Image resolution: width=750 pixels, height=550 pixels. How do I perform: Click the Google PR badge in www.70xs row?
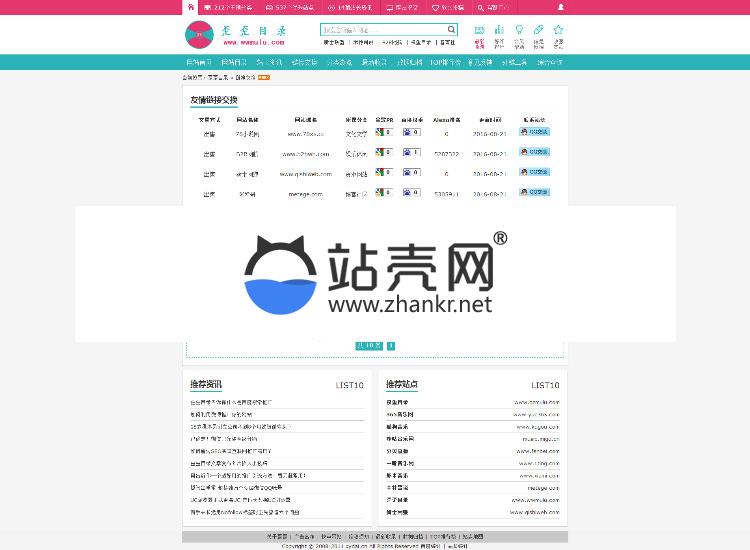point(384,132)
